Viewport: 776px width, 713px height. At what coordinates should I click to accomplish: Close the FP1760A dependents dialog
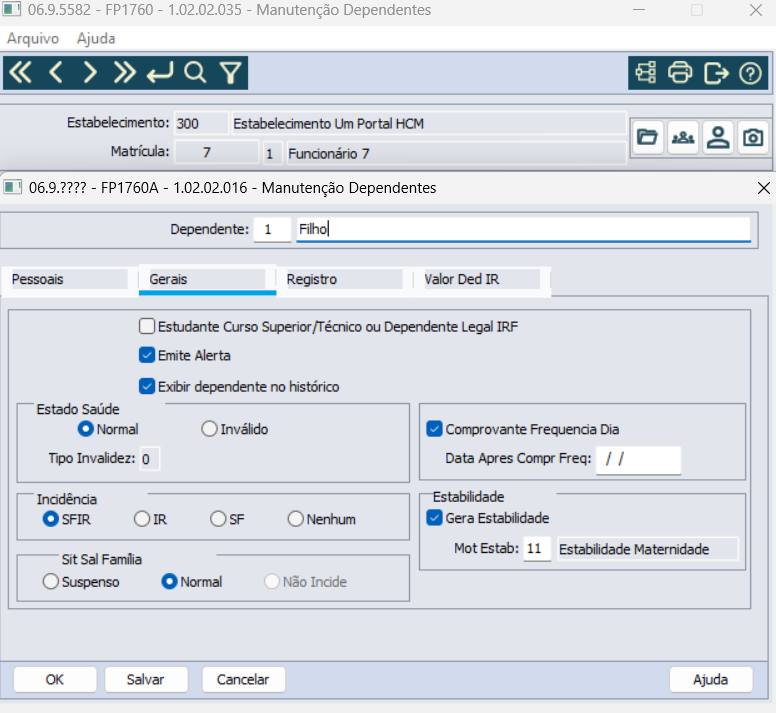pyautogui.click(x=764, y=188)
